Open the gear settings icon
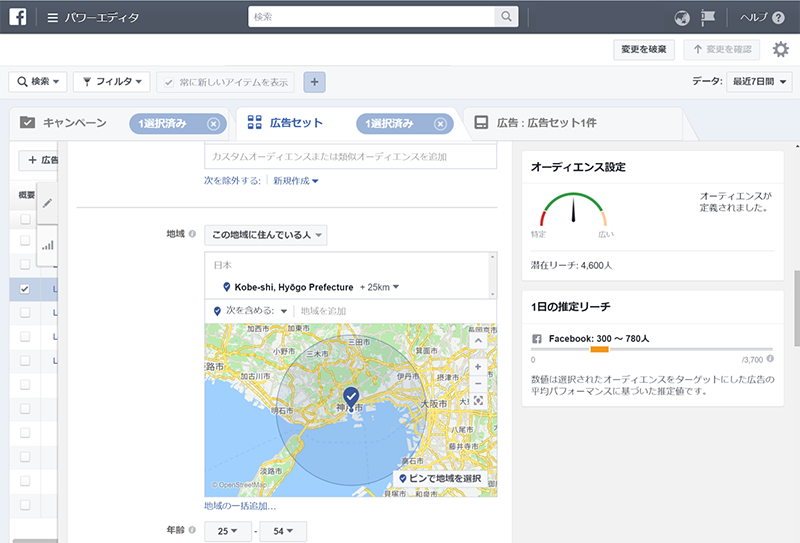 (780, 50)
